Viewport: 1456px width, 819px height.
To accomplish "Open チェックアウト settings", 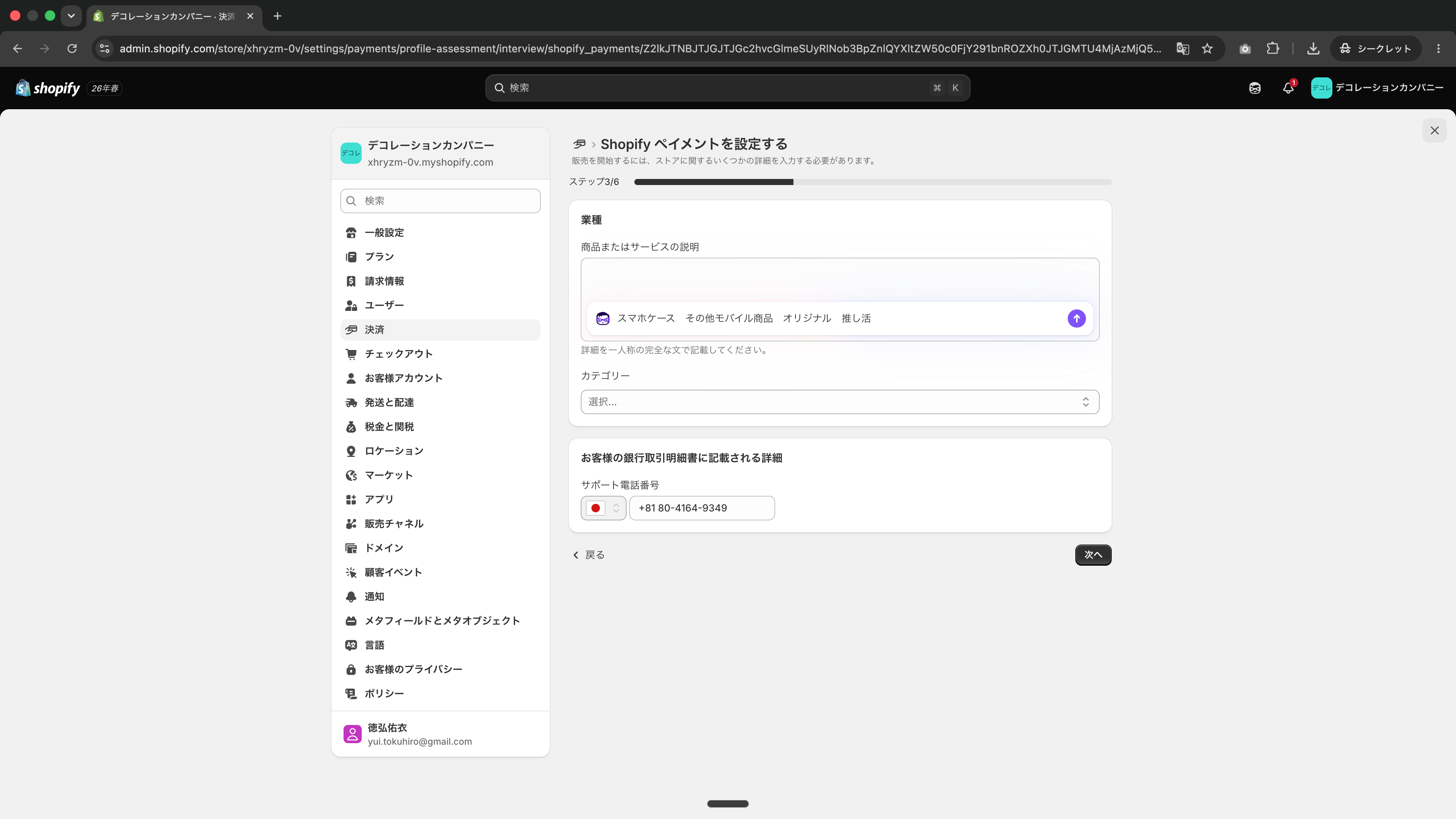I will [x=440, y=354].
